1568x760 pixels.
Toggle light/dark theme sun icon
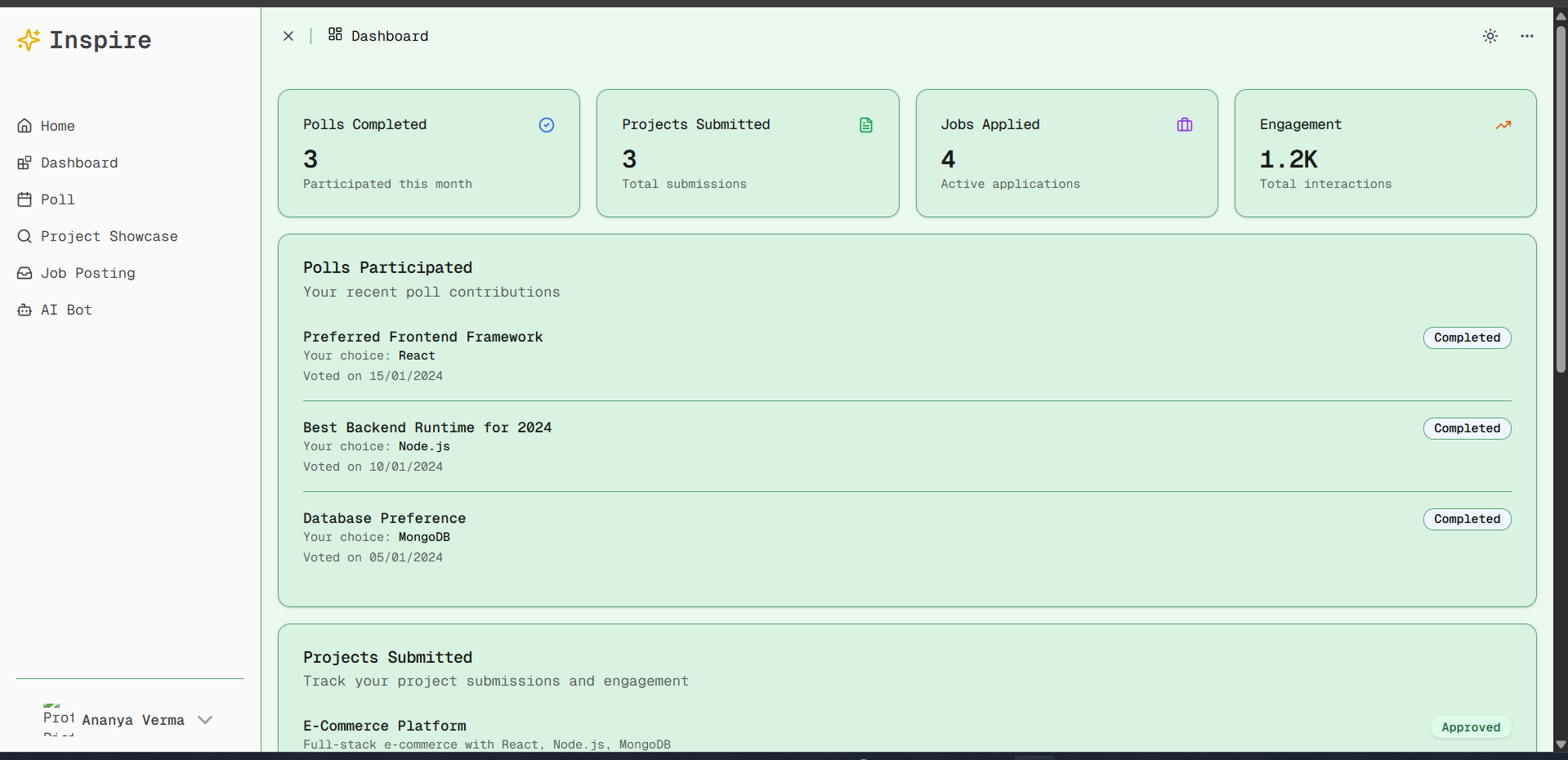1490,36
